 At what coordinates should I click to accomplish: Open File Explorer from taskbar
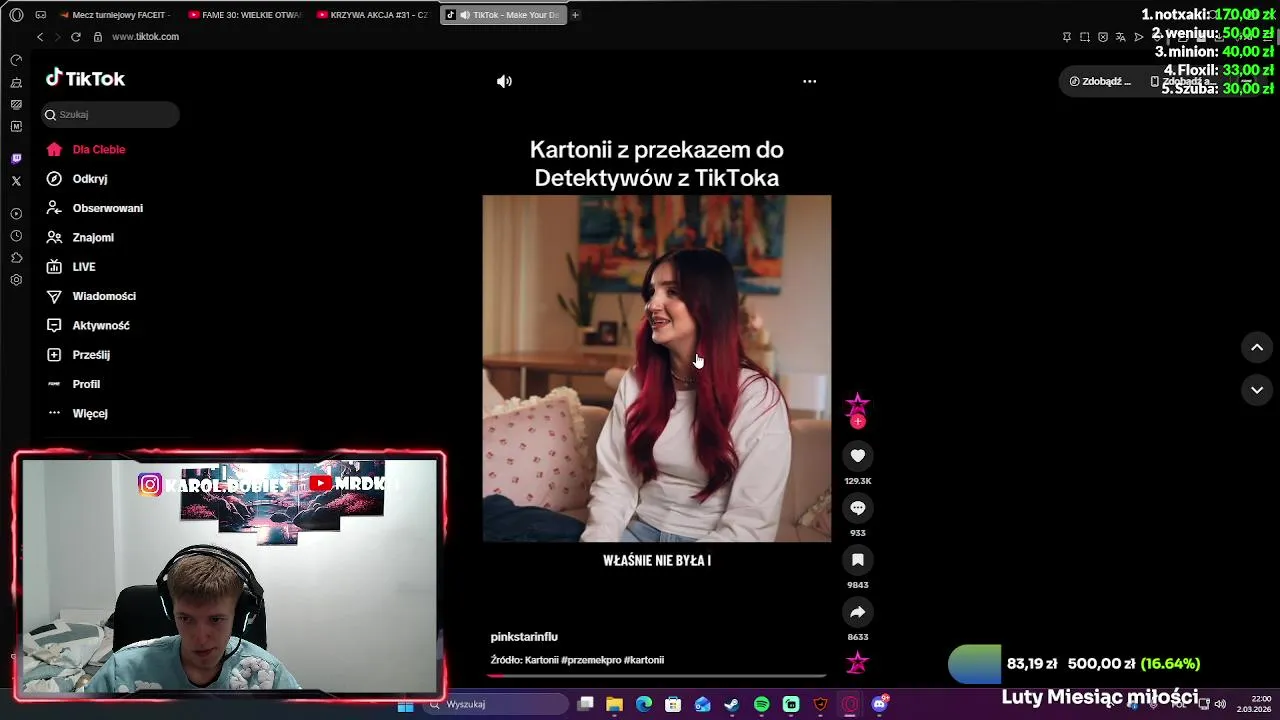(615, 705)
